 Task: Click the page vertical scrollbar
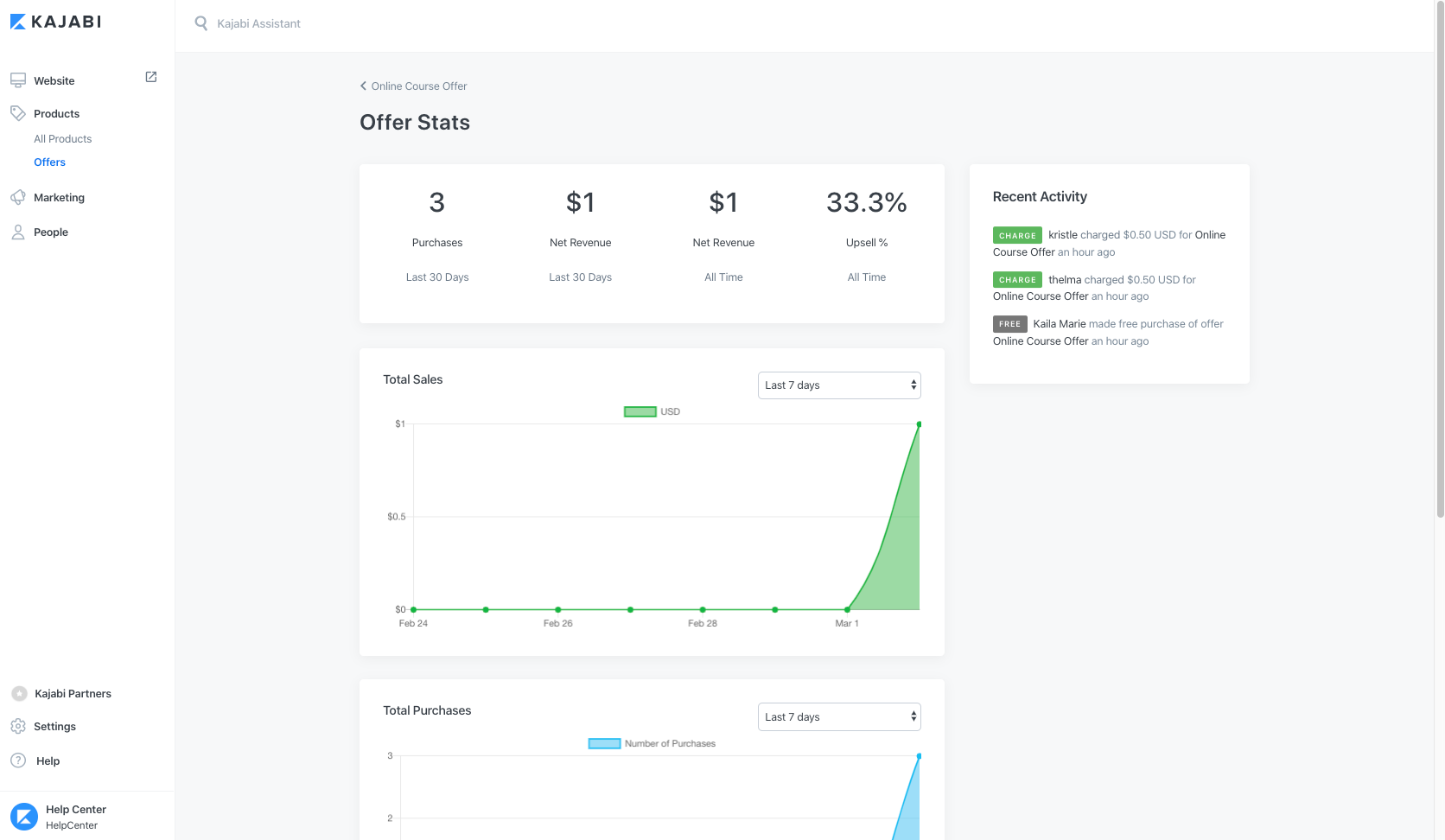(1440, 259)
